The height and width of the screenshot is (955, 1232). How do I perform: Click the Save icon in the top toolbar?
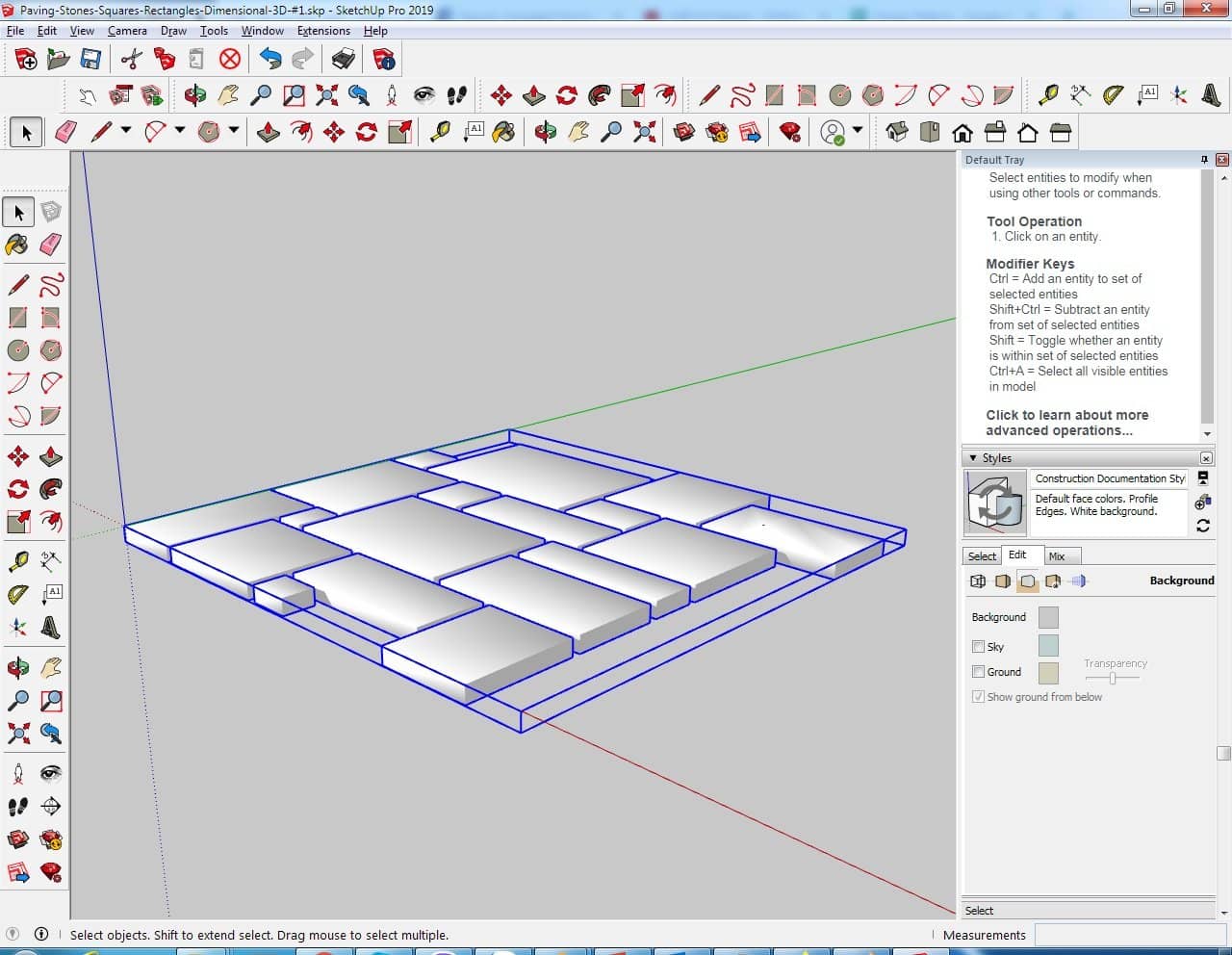pos(90,60)
